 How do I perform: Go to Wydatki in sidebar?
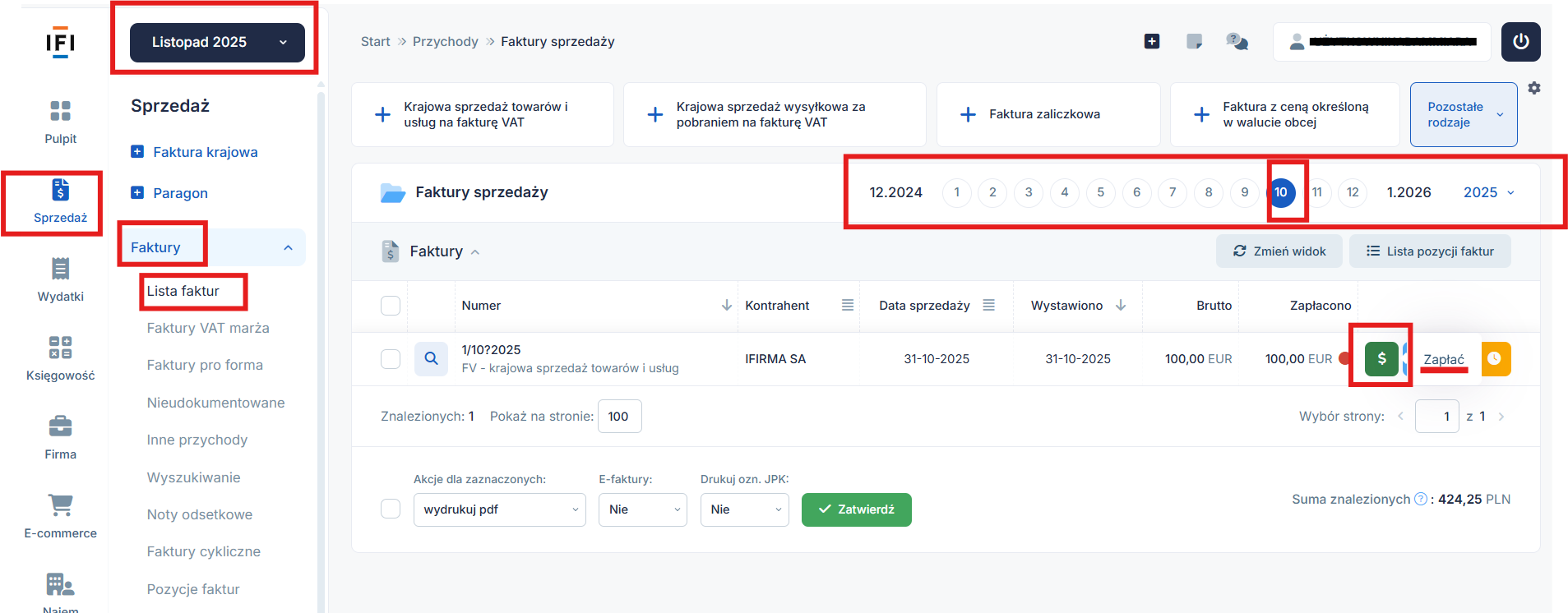[x=60, y=279]
